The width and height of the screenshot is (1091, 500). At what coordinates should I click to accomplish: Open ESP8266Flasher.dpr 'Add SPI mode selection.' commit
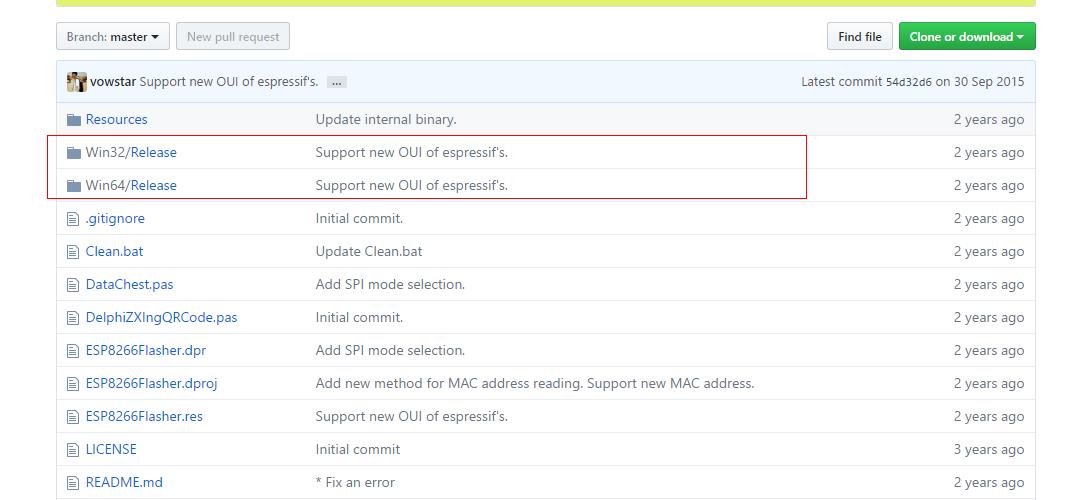390,350
